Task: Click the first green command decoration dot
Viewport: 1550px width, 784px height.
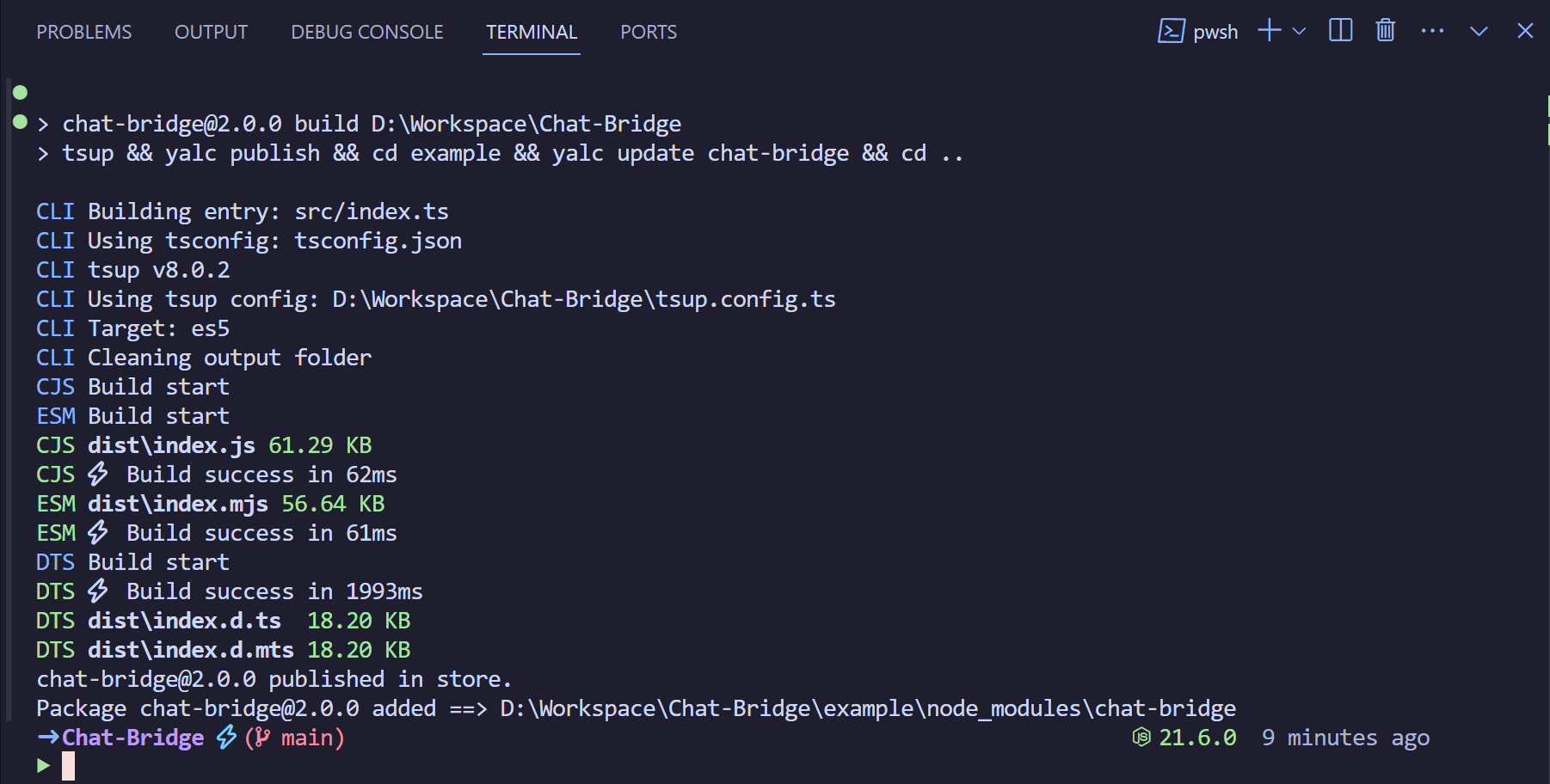Action: click(x=21, y=92)
